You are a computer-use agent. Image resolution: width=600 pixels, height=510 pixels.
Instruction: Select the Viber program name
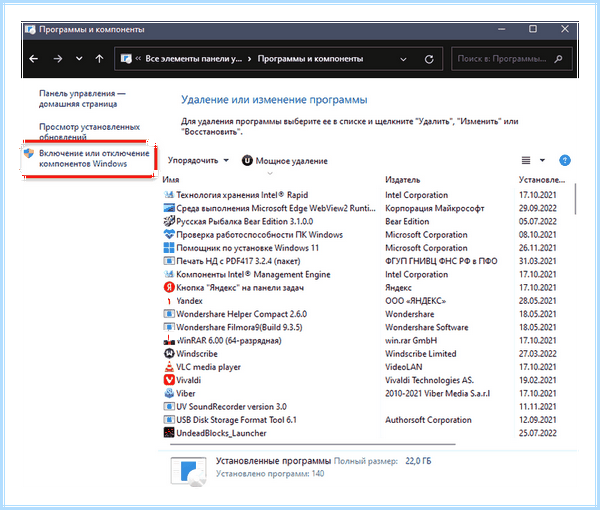[x=186, y=393]
